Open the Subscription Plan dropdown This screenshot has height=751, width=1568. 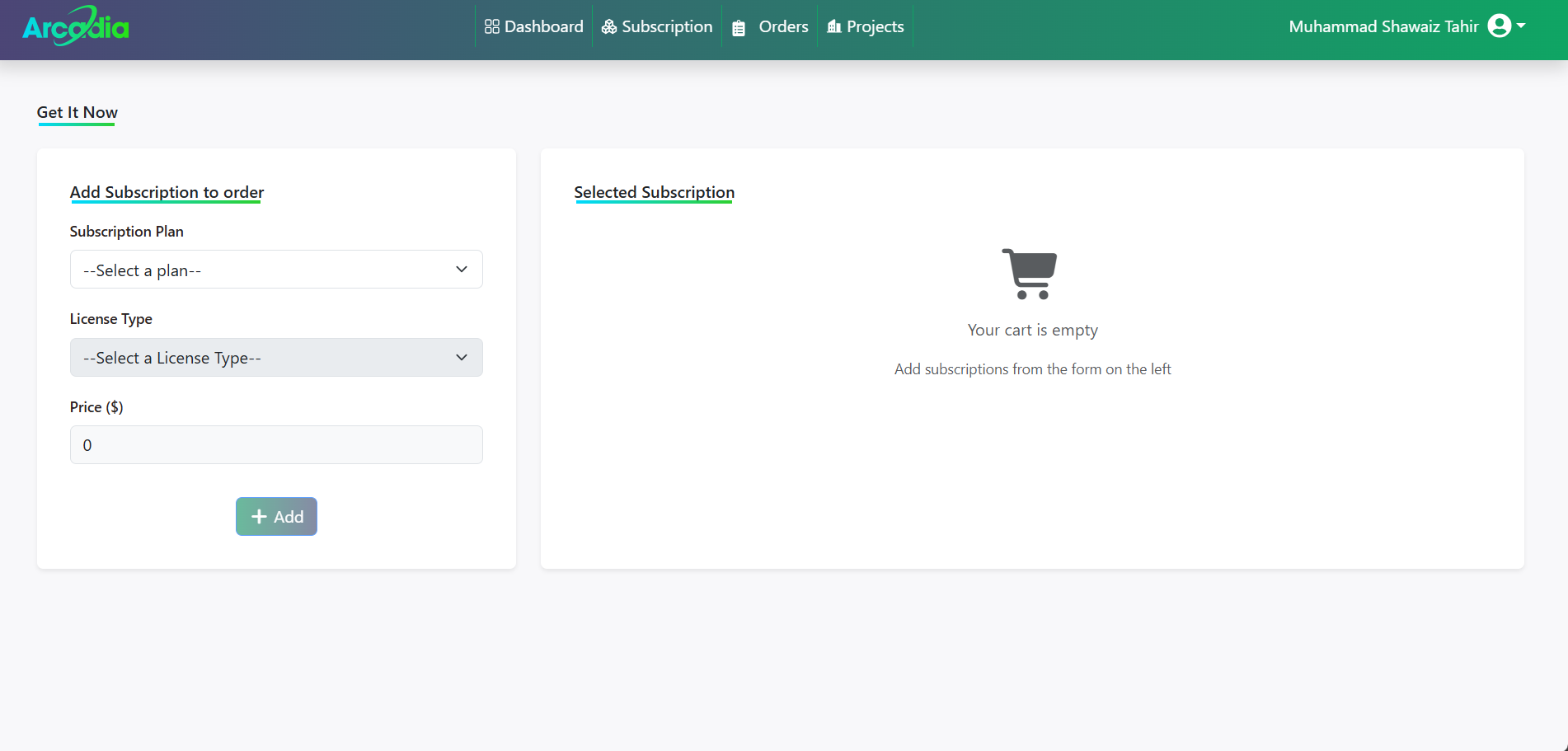[x=276, y=270]
